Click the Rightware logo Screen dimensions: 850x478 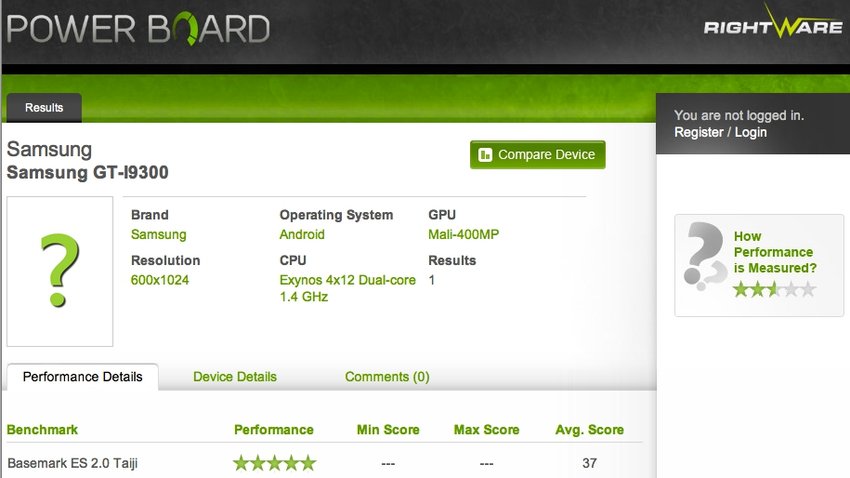click(x=773, y=22)
